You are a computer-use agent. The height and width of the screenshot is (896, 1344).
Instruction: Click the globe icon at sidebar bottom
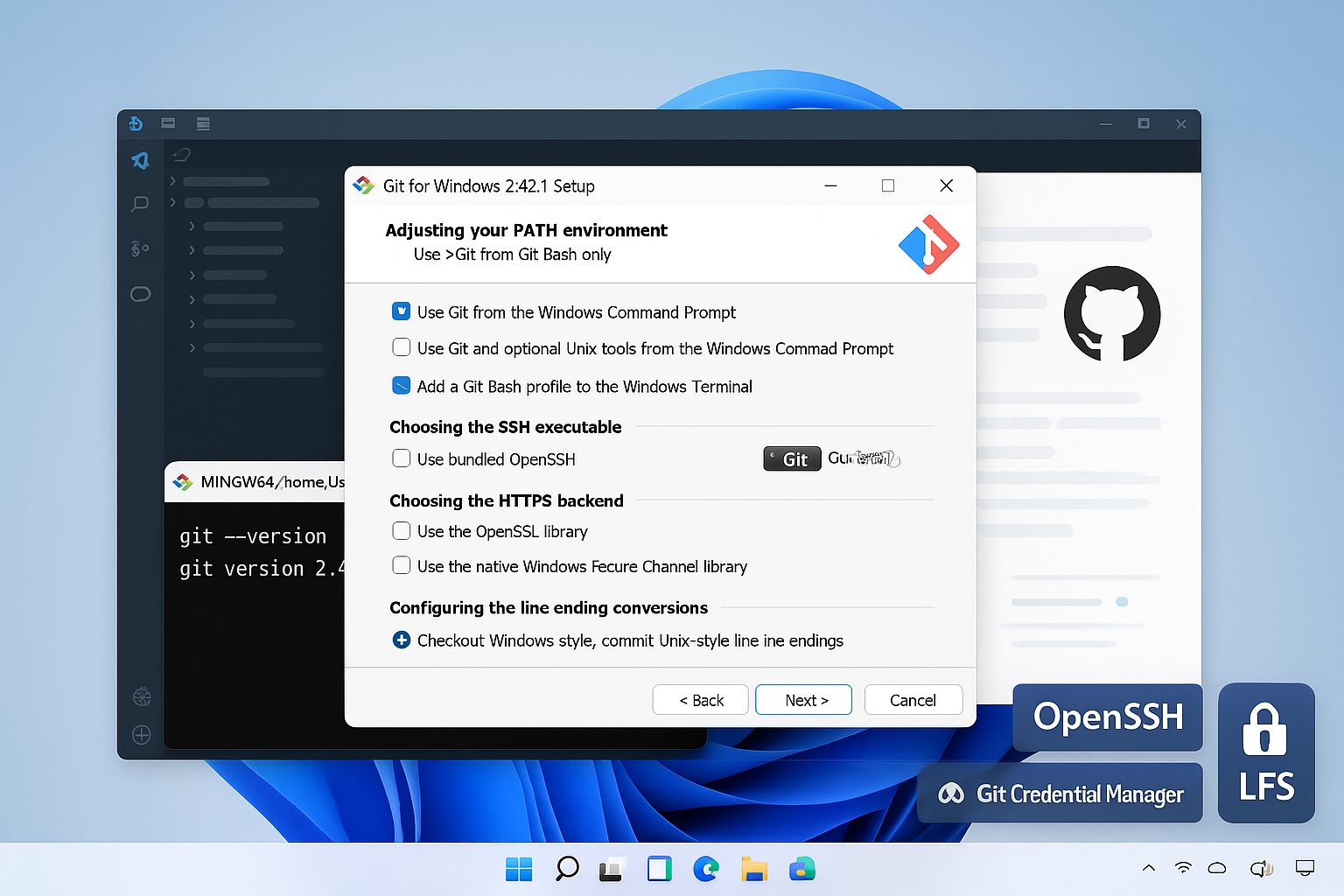[x=142, y=697]
